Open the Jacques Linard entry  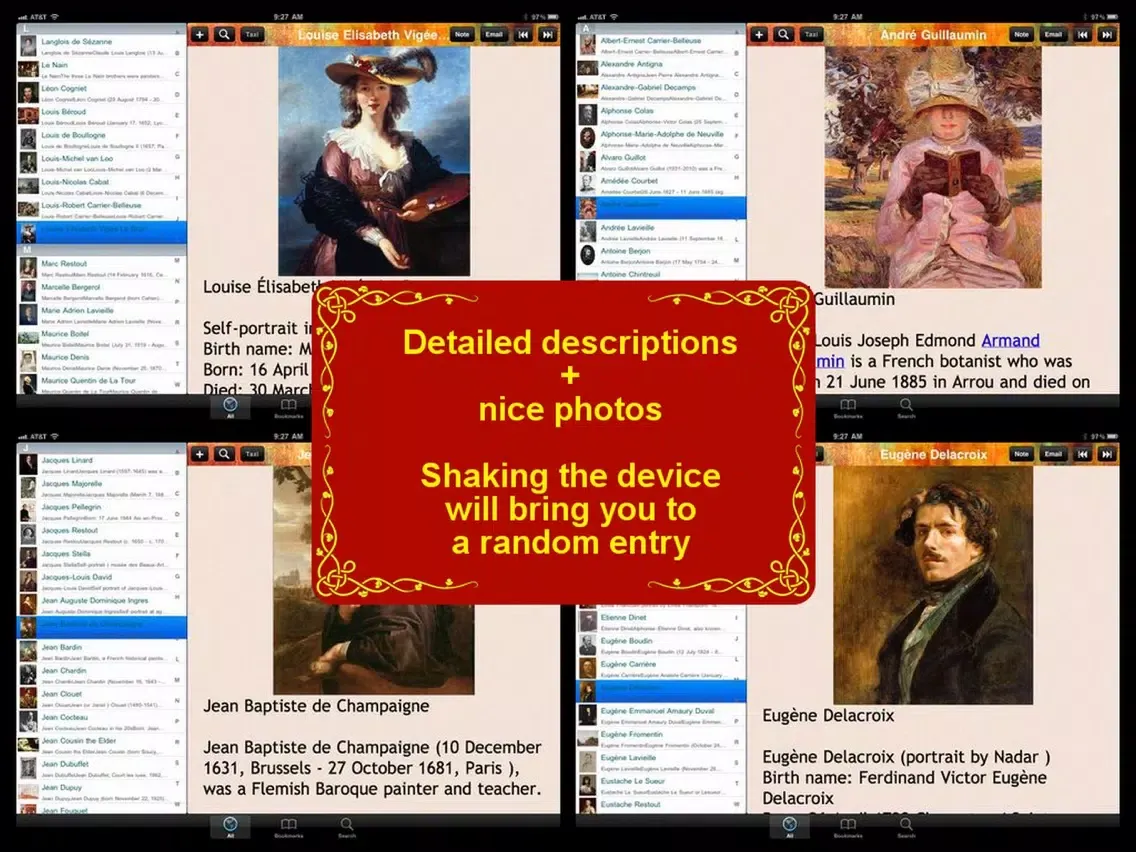point(101,465)
